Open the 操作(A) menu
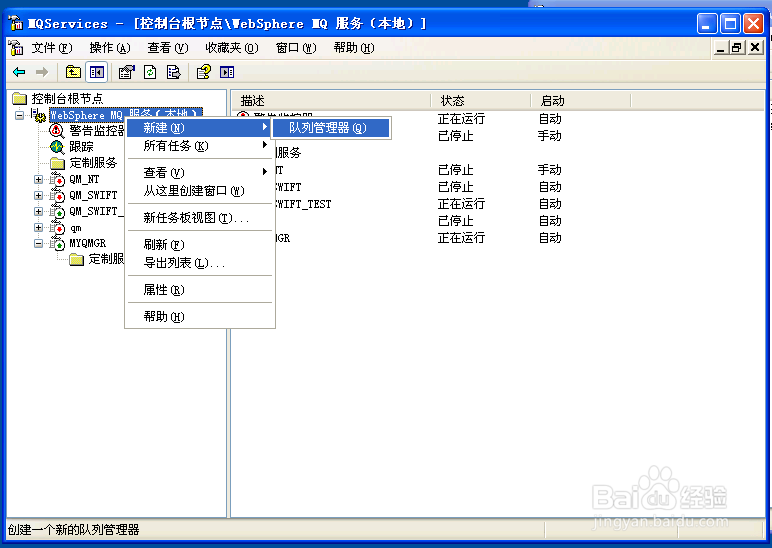The image size is (772, 548). (110, 48)
